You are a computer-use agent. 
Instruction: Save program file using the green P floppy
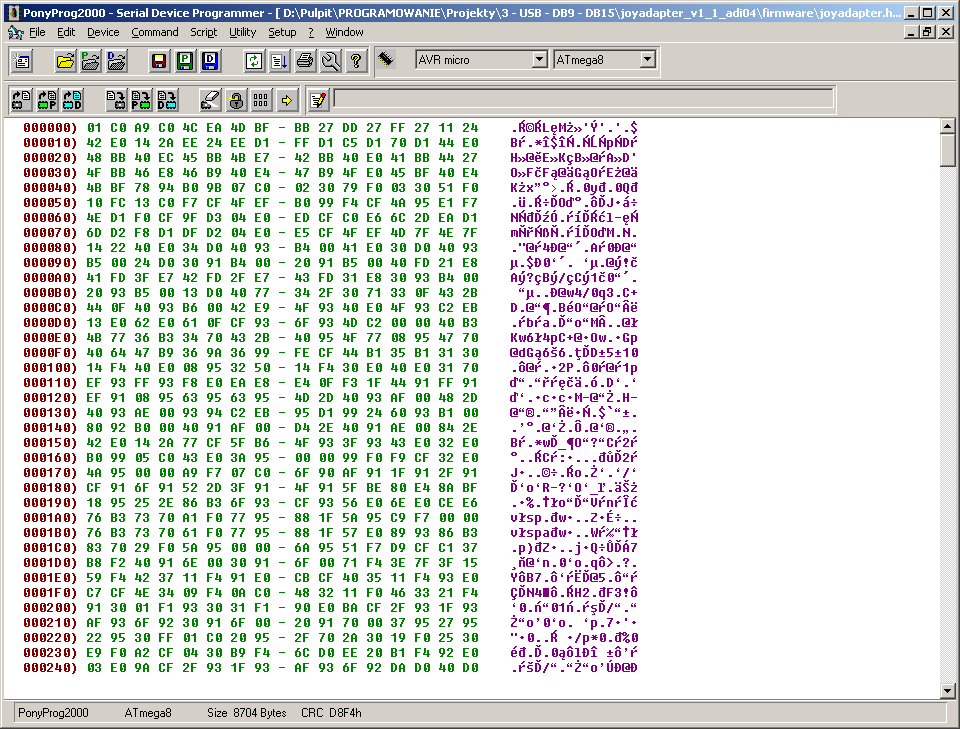click(185, 61)
